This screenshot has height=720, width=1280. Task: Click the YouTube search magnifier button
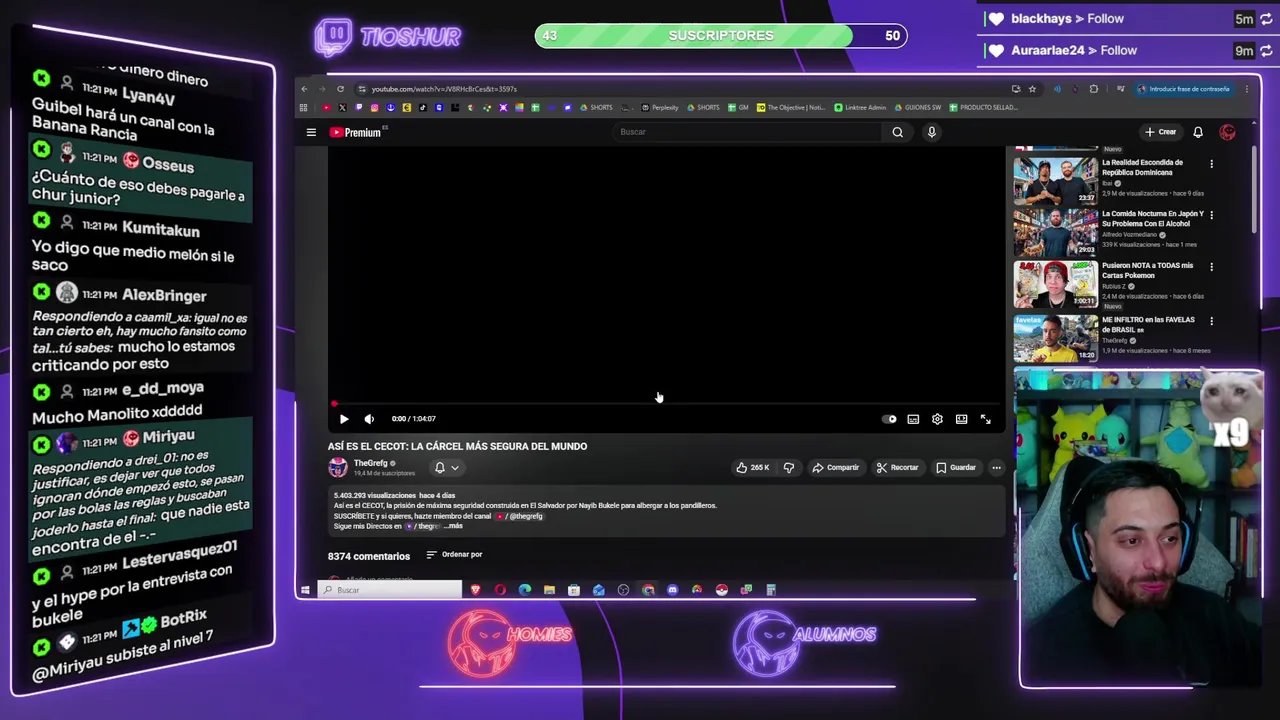pyautogui.click(x=897, y=132)
